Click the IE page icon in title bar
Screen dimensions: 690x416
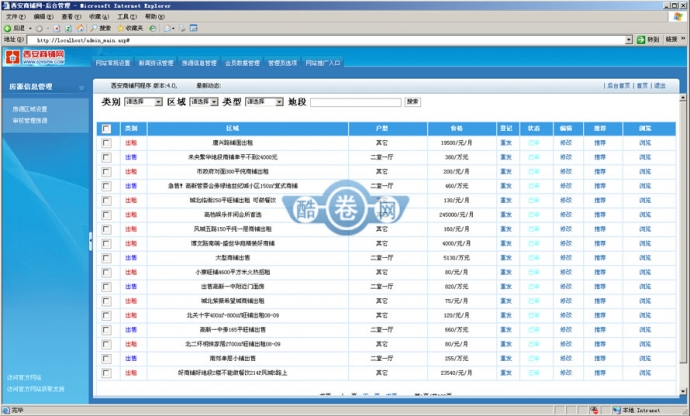(x=6, y=5)
